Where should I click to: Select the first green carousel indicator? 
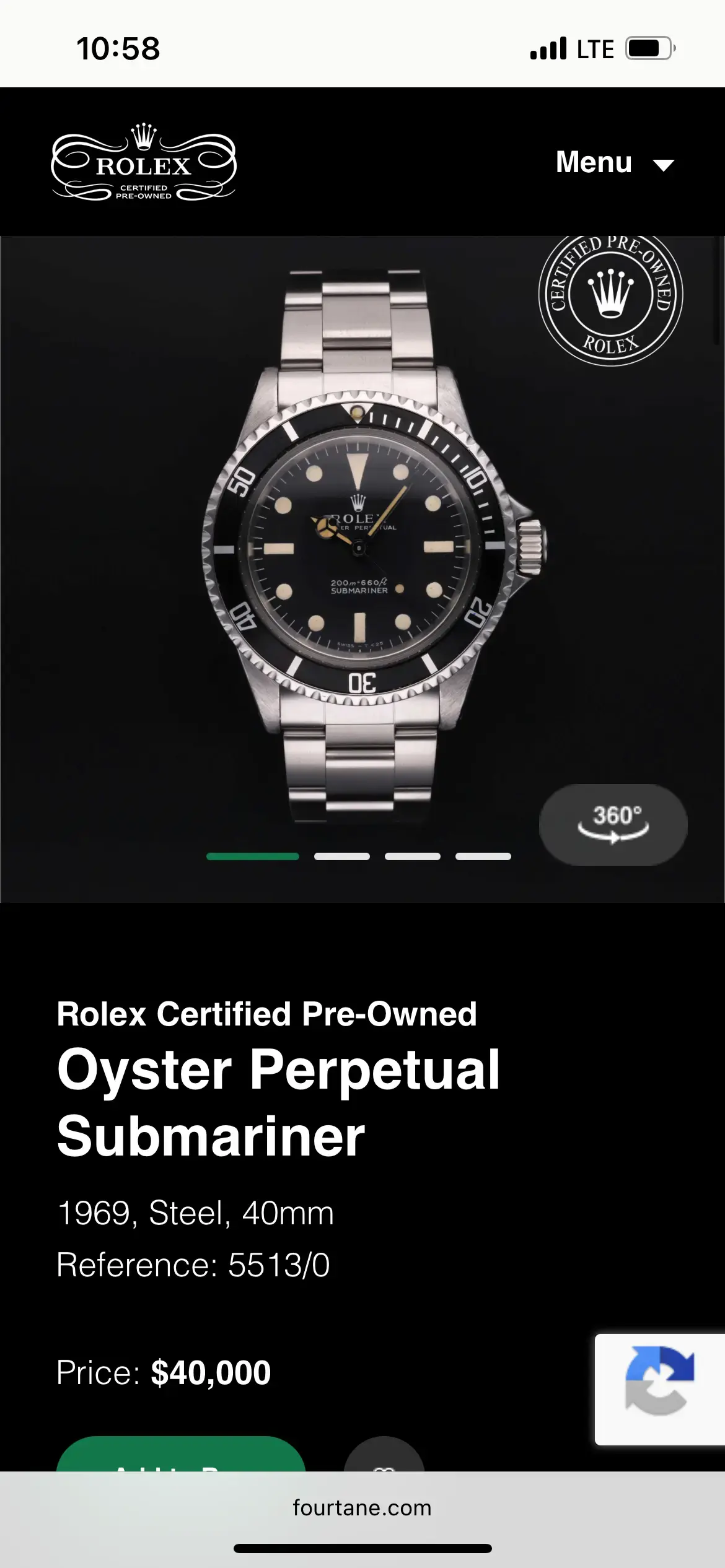[253, 856]
